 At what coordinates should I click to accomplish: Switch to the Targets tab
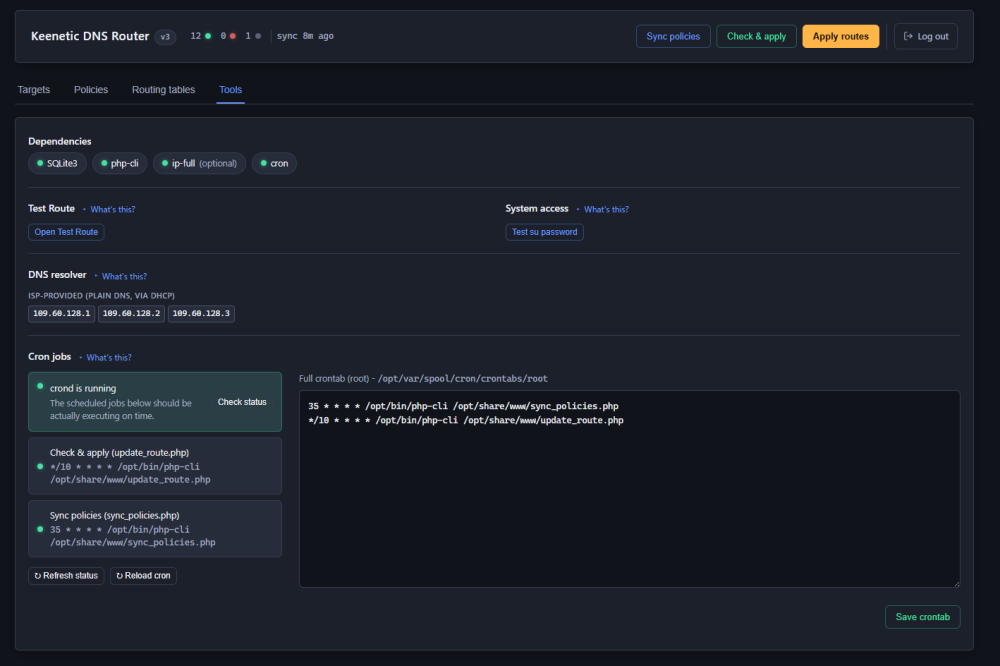click(34, 90)
